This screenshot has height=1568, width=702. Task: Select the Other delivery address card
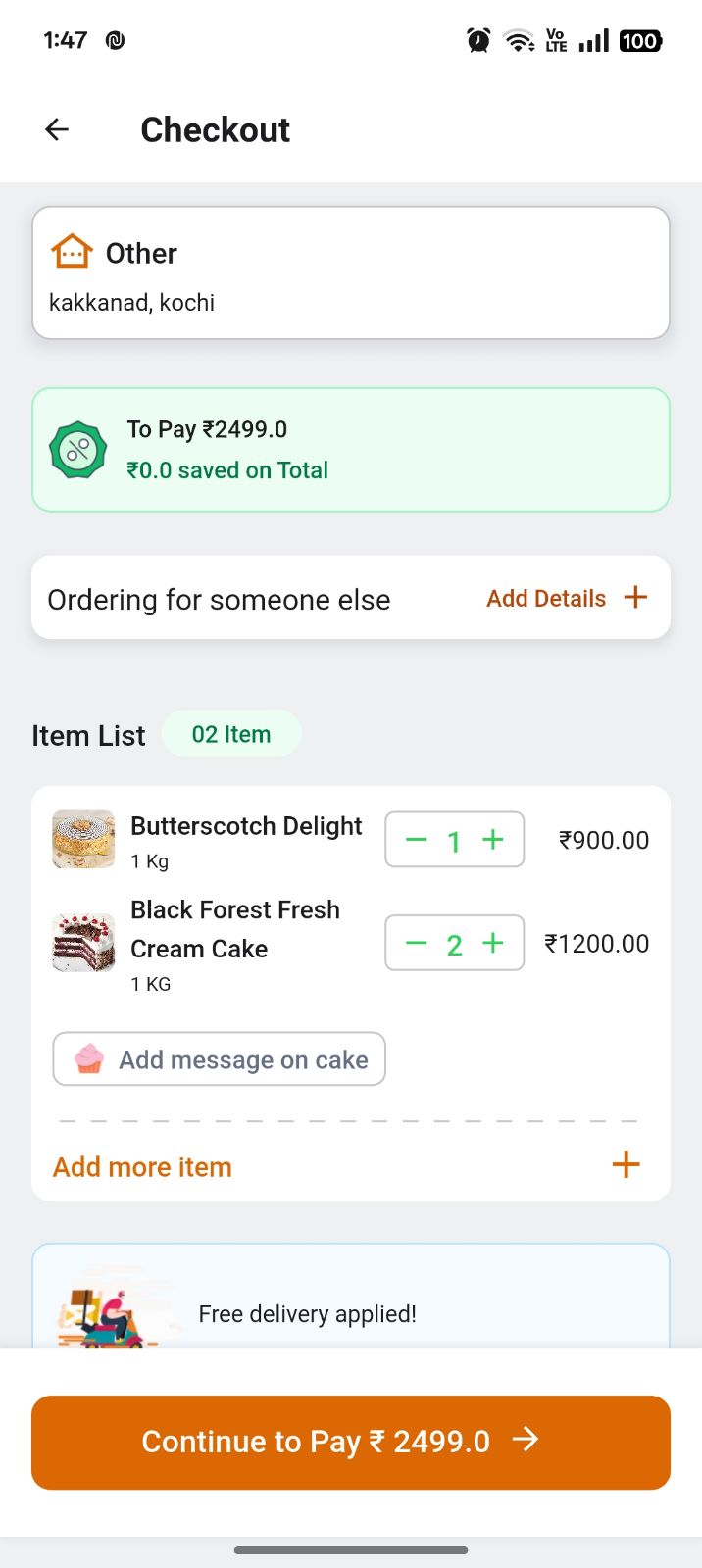(x=351, y=273)
